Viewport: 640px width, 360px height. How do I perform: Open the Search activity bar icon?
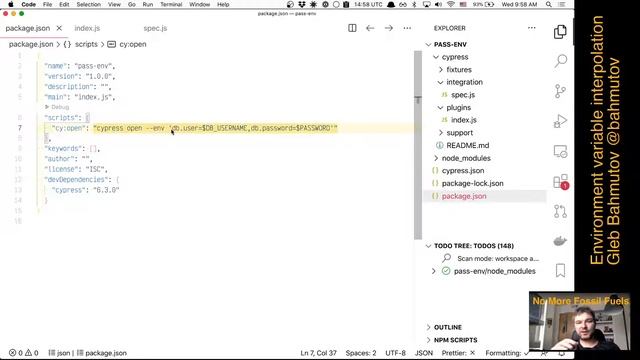click(560, 61)
